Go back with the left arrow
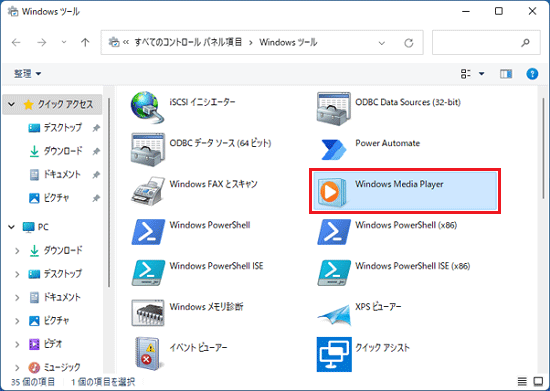550x391 pixels. pyautogui.click(x=16, y=43)
